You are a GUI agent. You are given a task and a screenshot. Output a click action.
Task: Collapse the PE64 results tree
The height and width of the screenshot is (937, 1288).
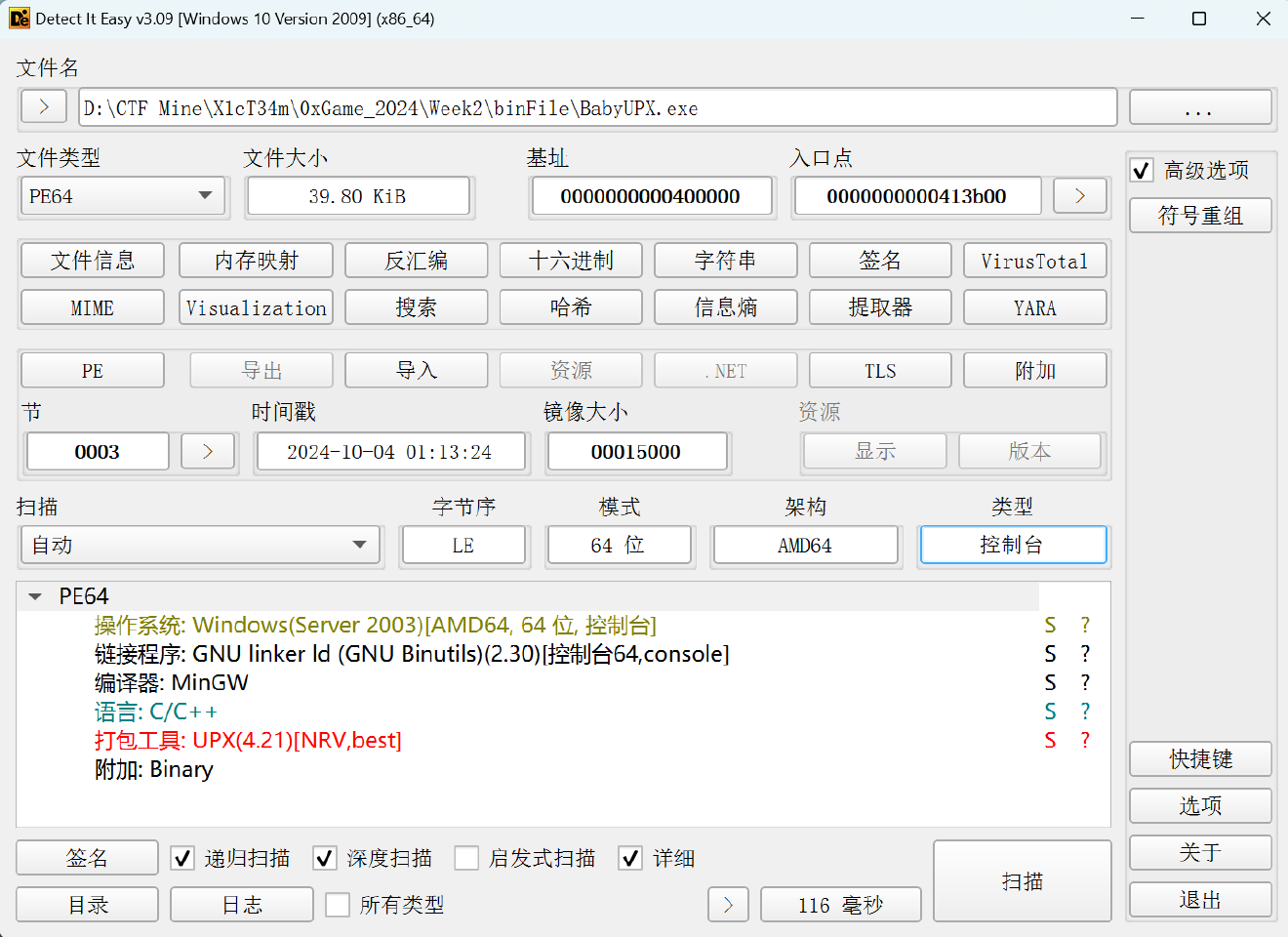point(34,595)
